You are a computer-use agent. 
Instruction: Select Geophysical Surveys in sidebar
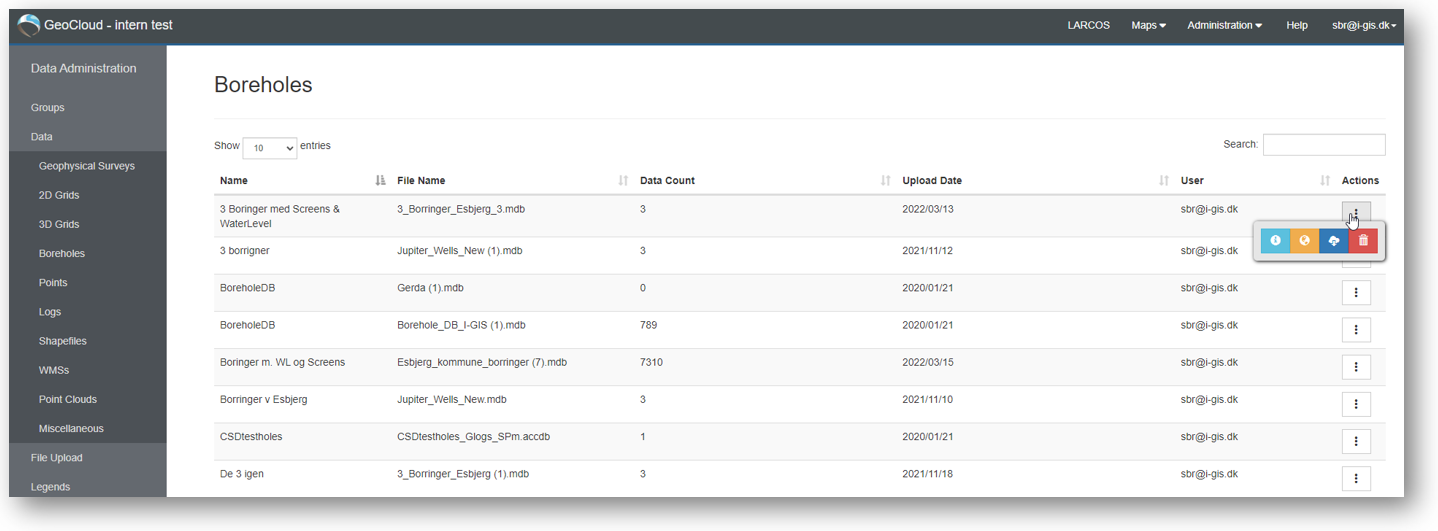coord(87,166)
